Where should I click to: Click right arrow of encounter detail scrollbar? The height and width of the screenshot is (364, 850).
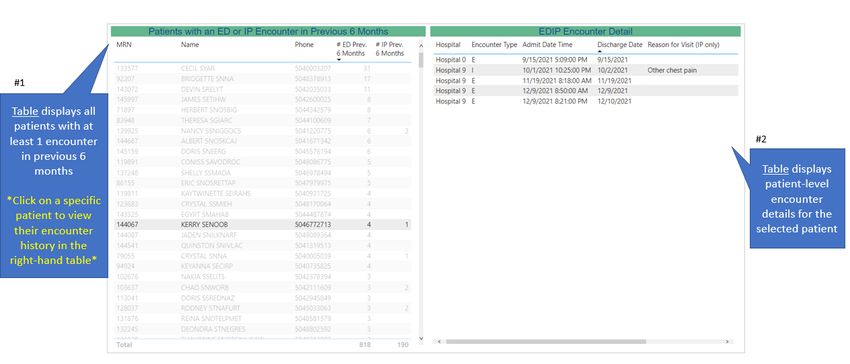point(726,342)
